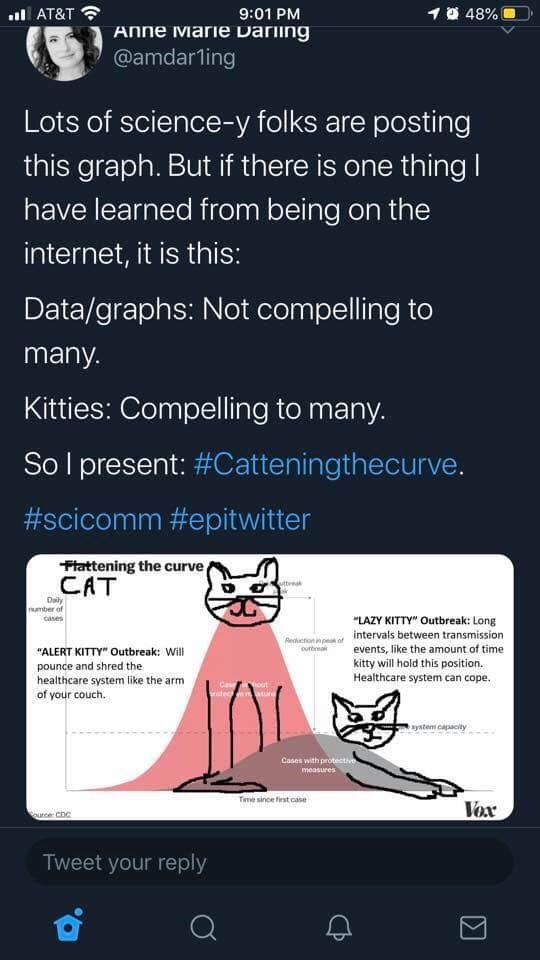This screenshot has height=960, width=540.
Task: Open the #Catteningthecurve hashtag
Action: tap(324, 465)
